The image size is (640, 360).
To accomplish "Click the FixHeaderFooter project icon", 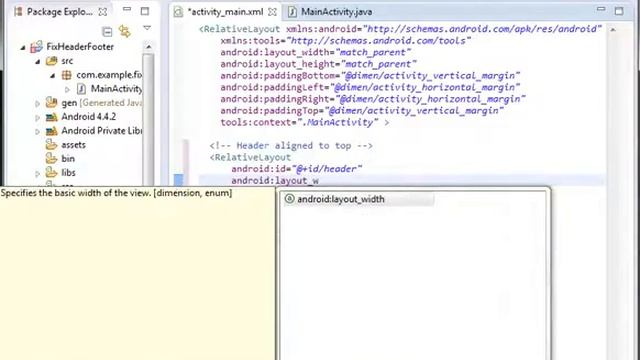I will click(x=36, y=47).
